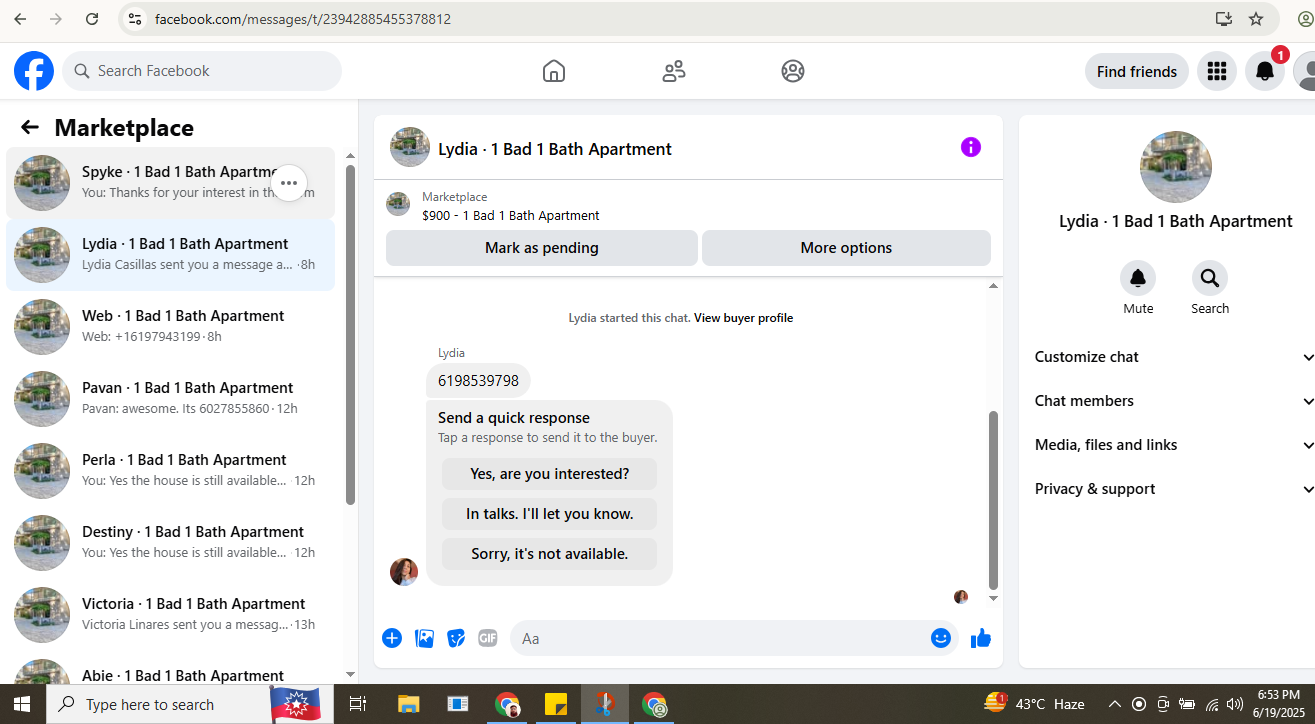Open Victoria's apartment conversation

170,615
